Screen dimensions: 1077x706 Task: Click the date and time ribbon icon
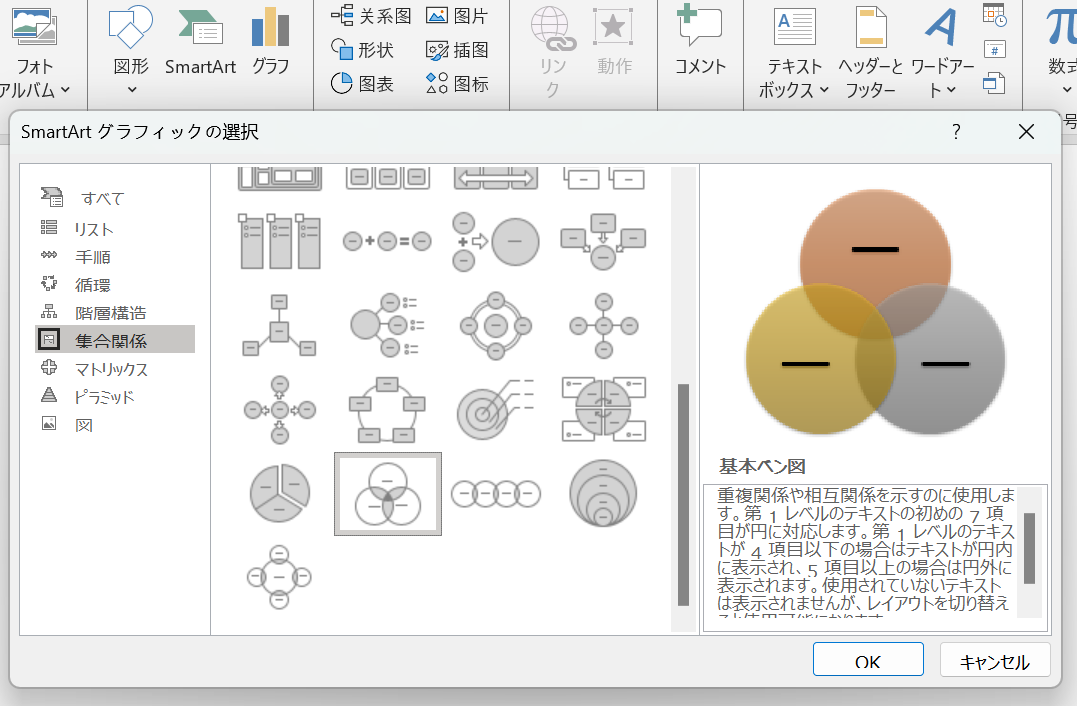[x=995, y=14]
